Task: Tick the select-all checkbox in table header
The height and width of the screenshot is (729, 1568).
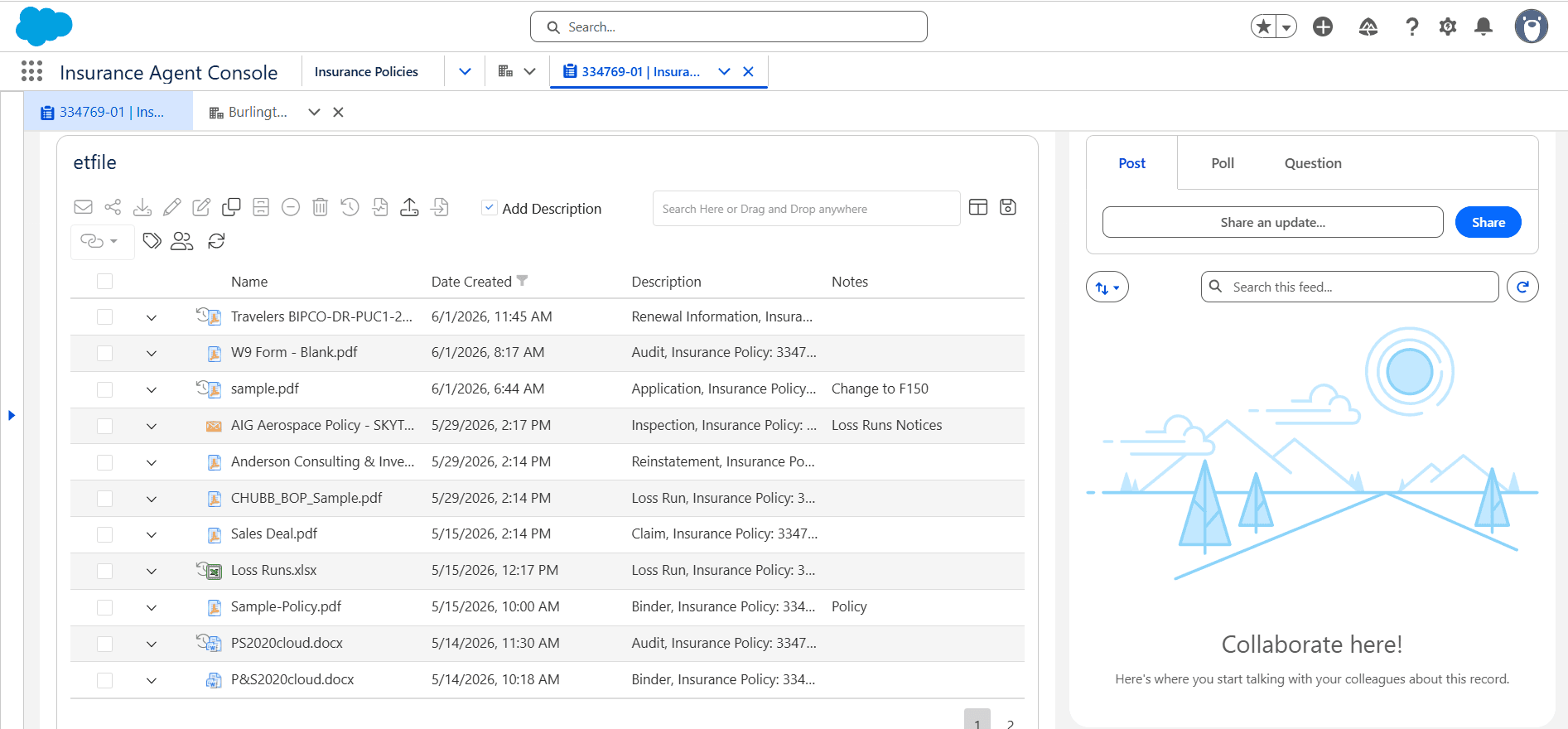Action: [104, 282]
